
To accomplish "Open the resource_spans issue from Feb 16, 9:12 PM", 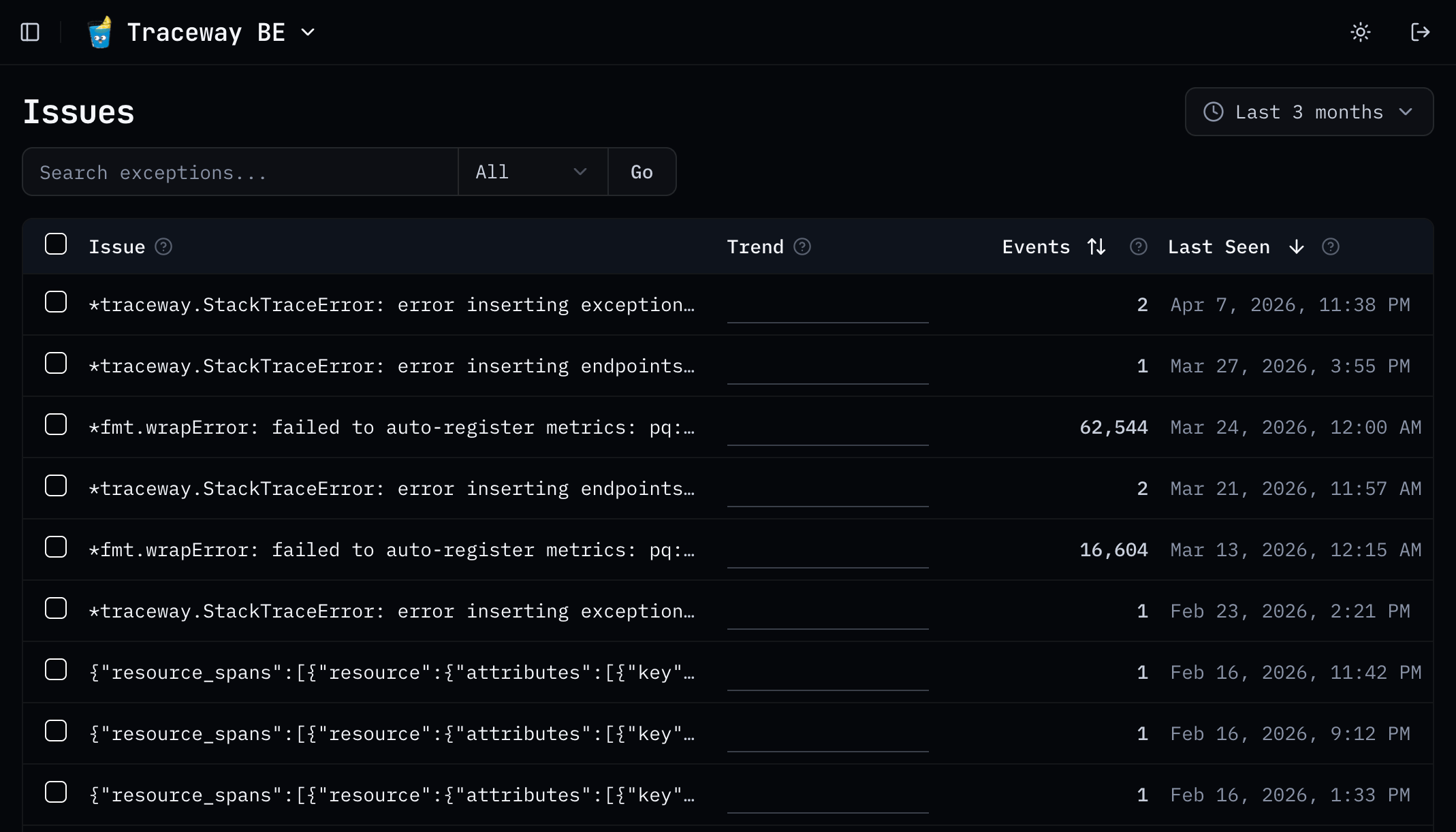I will (x=392, y=734).
